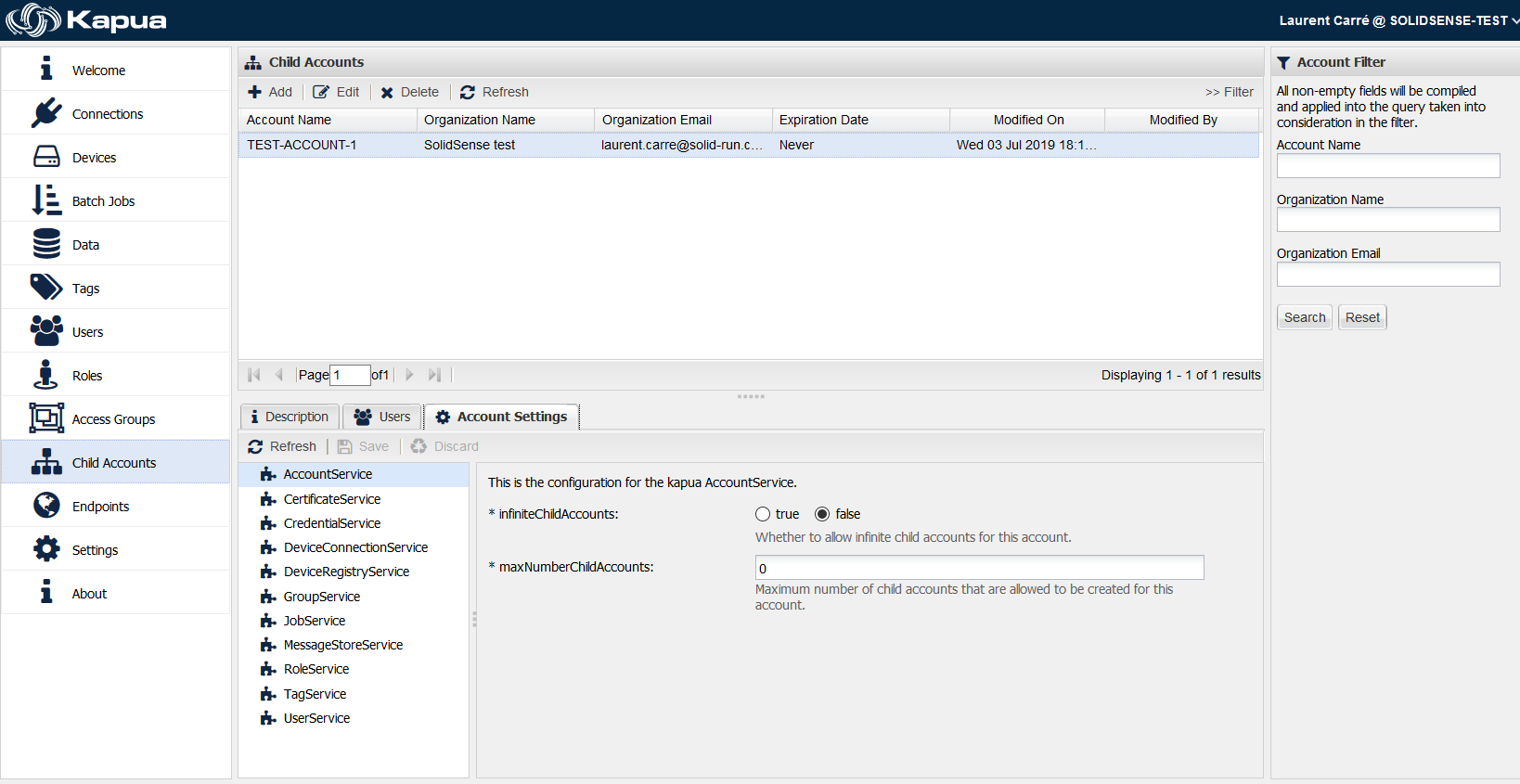Screen dimensions: 1520x784
Task: Set infiniteChildAccounts to true
Action: tap(763, 514)
